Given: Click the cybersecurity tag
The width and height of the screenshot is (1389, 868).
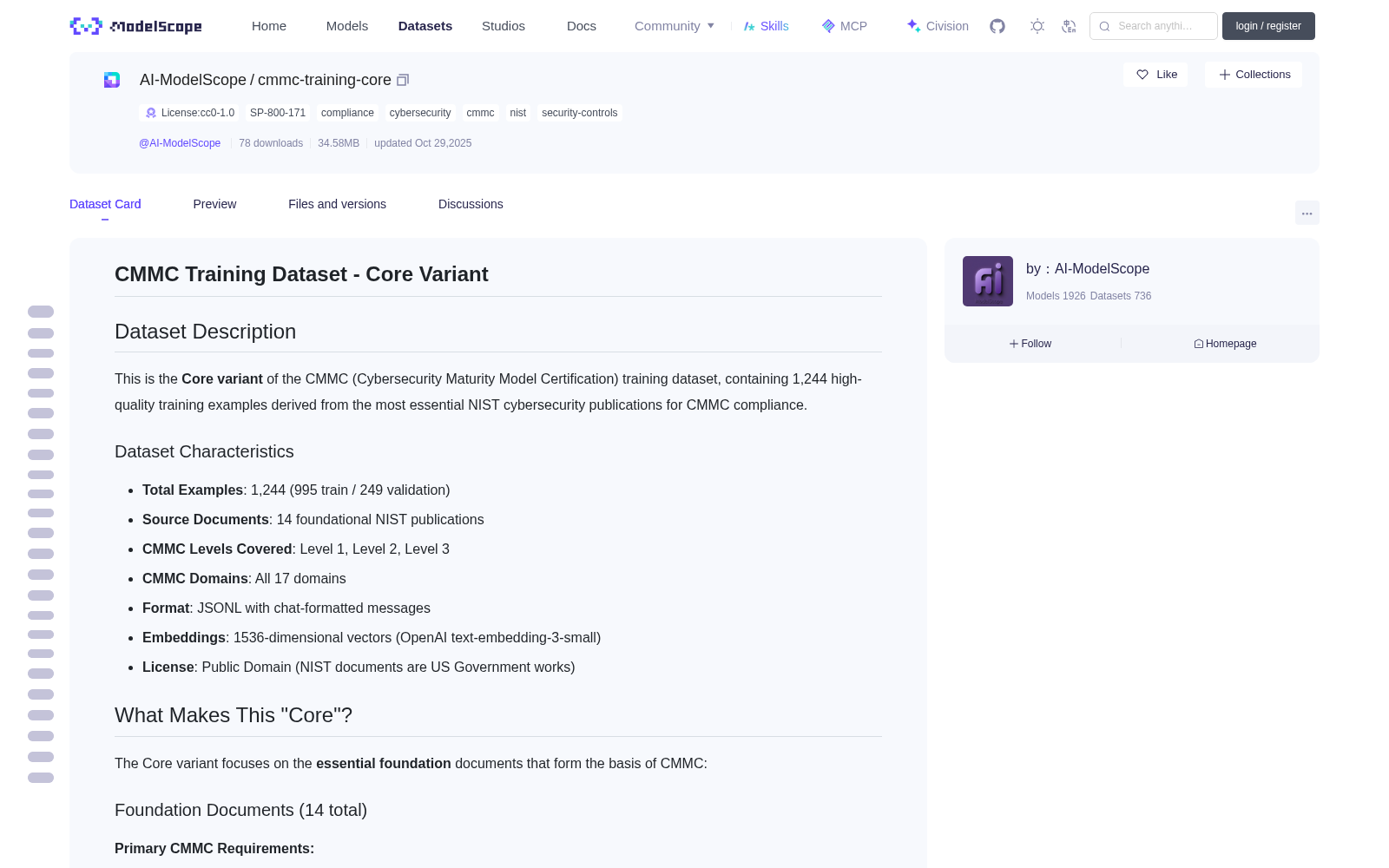Looking at the screenshot, I should 420,113.
